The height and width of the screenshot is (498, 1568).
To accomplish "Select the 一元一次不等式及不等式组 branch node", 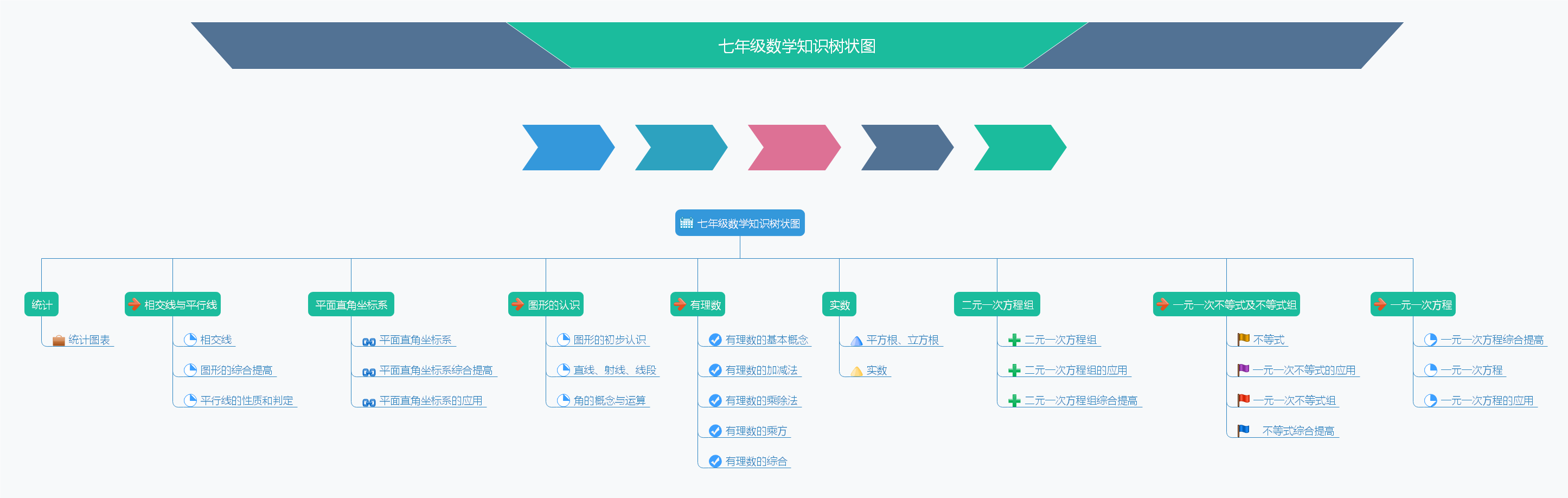I will coord(1226,304).
